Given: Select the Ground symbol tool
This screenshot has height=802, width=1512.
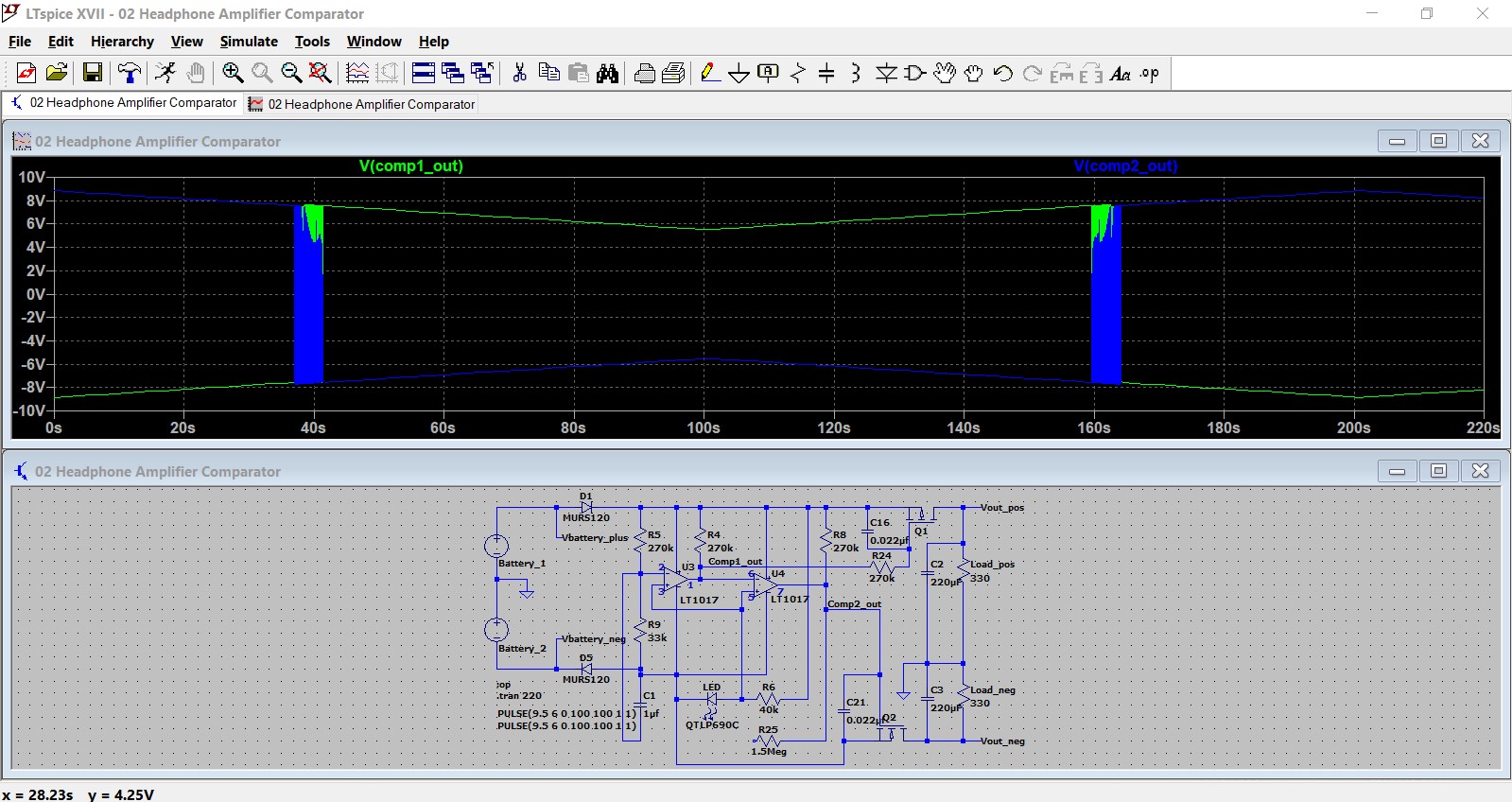Looking at the screenshot, I should 739,73.
